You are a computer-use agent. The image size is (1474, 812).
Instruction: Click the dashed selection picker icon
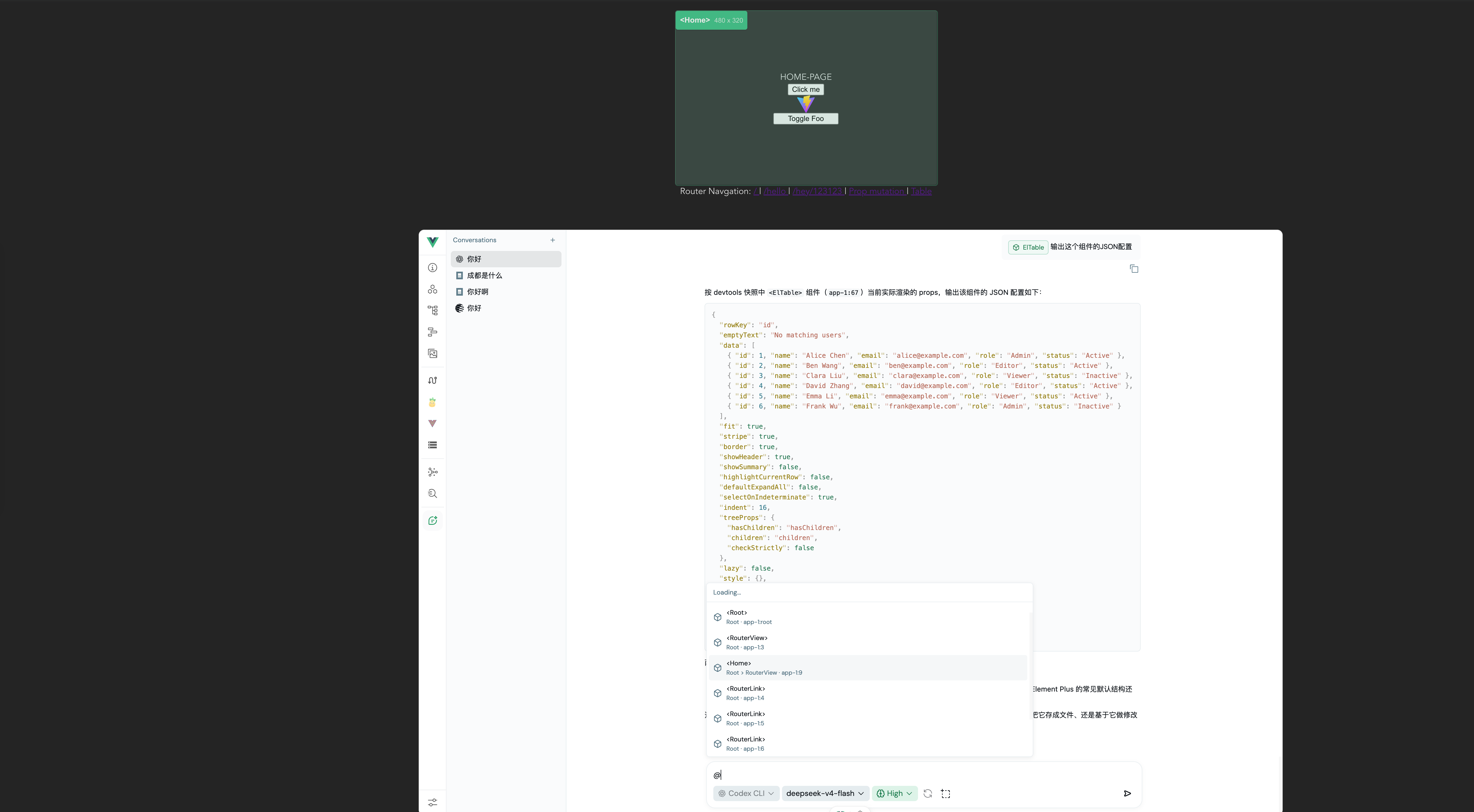946,794
